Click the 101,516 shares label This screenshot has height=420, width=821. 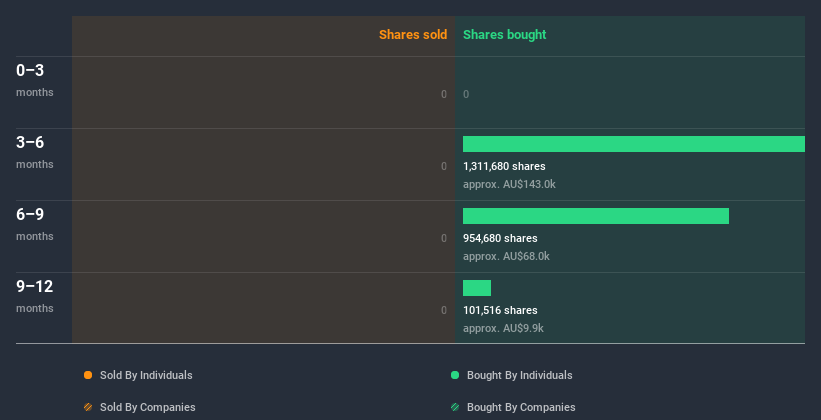point(500,310)
